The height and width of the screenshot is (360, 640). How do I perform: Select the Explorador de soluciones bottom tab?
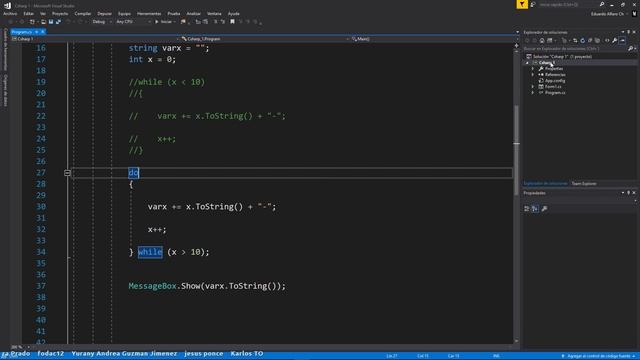[545, 184]
